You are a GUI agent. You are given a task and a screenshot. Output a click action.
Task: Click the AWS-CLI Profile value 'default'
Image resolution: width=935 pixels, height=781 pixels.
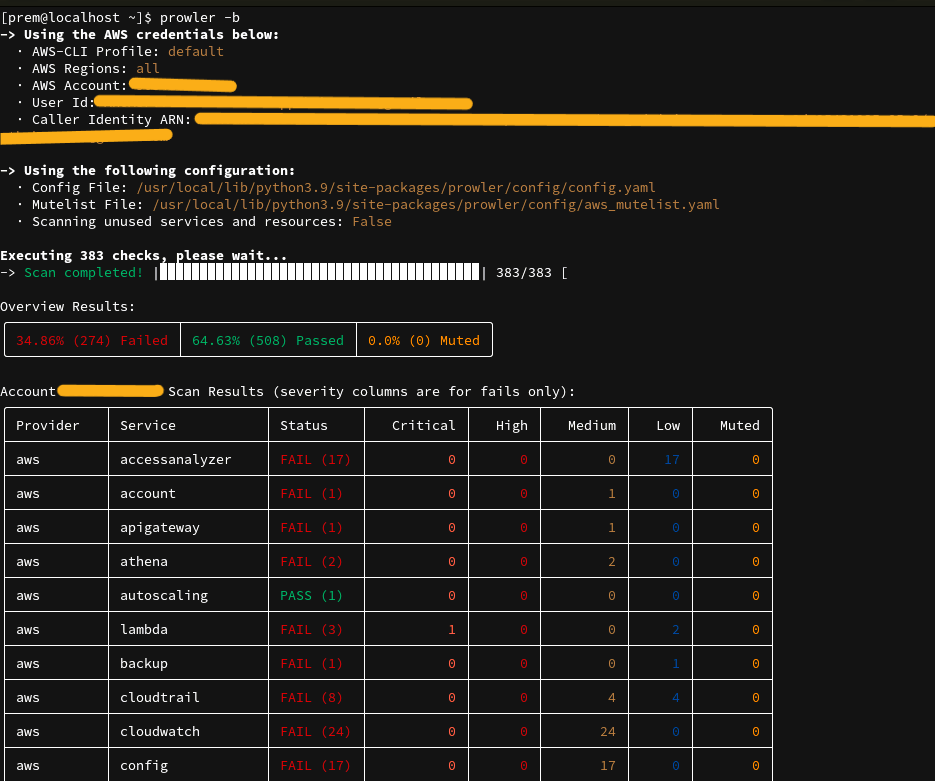pyautogui.click(x=196, y=51)
